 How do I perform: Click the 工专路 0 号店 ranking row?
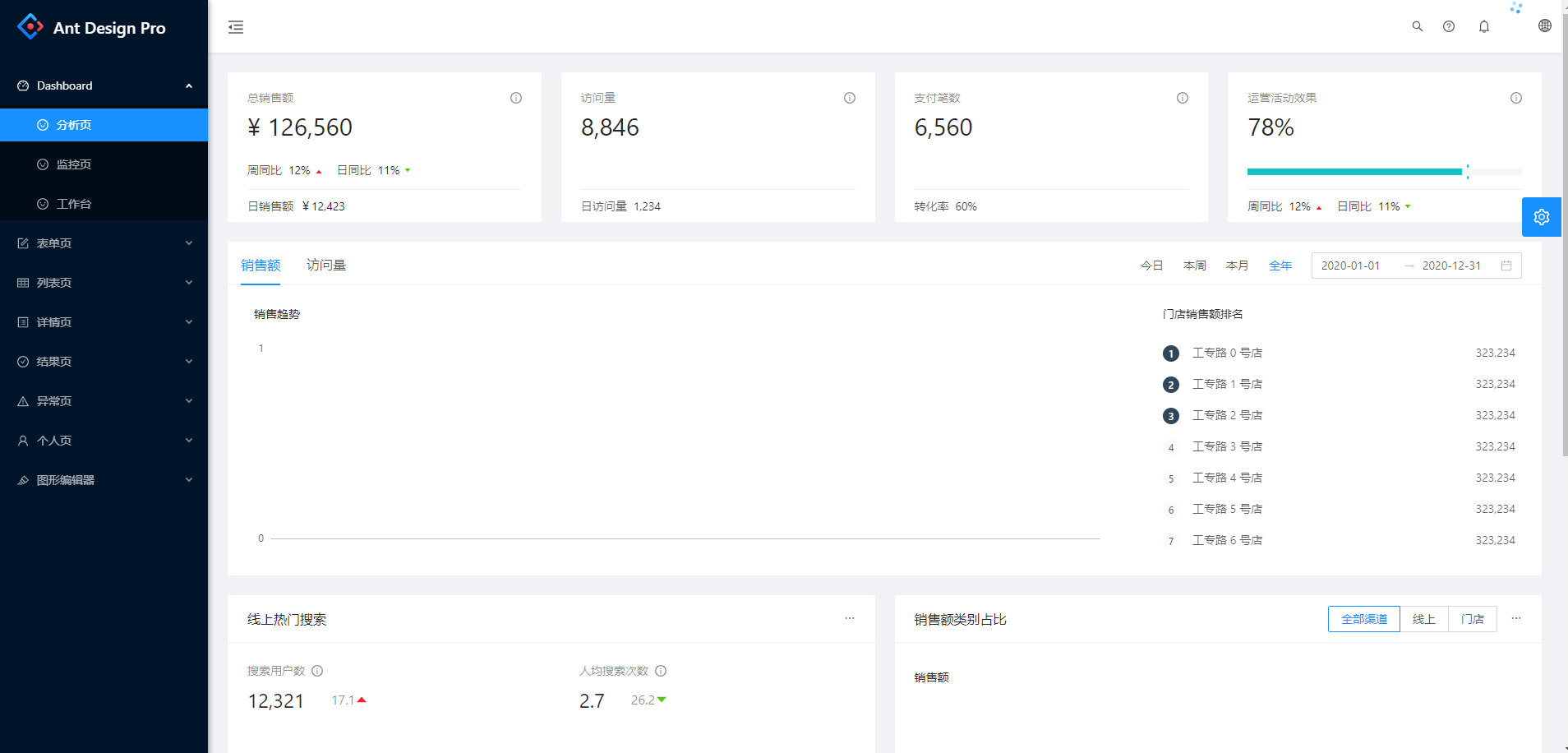point(1339,353)
